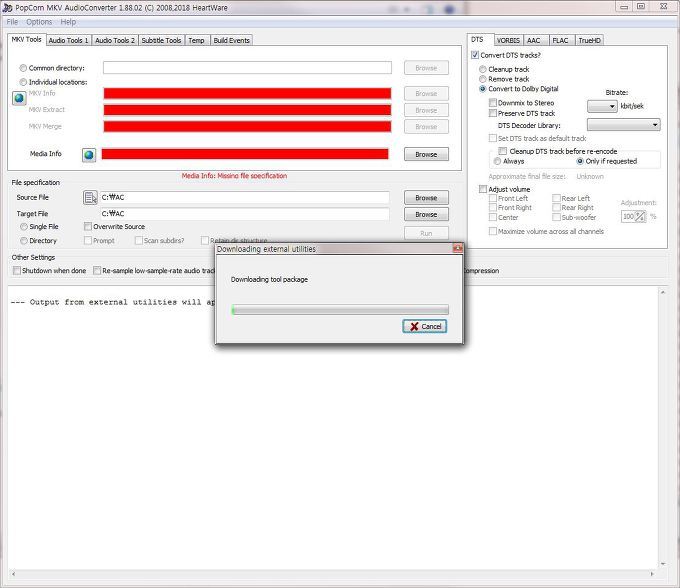Image resolution: width=680 pixels, height=588 pixels.
Task: Click Browse for the Target File
Action: click(426, 215)
